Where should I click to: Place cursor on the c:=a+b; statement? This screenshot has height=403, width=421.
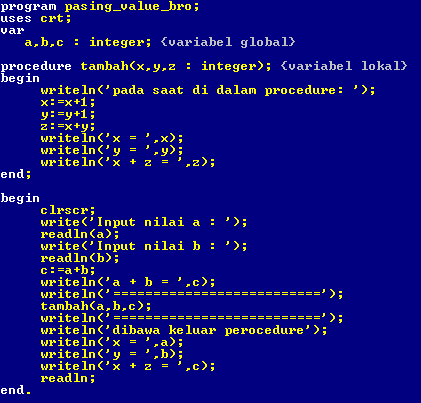click(x=68, y=270)
